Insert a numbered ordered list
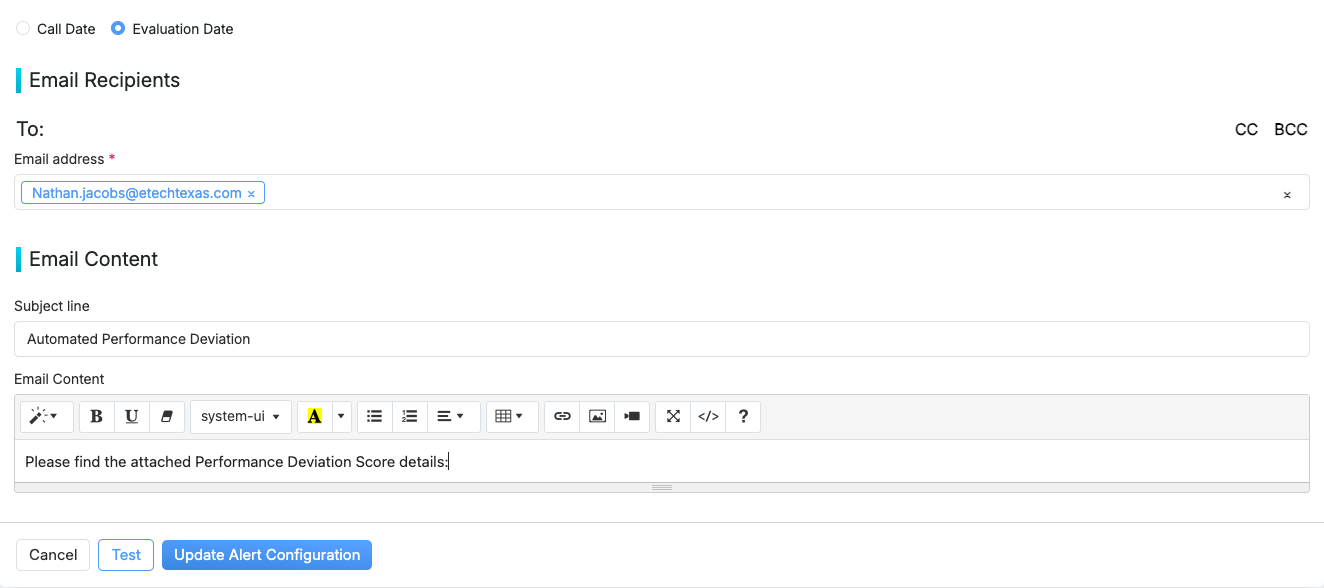The height and width of the screenshot is (588, 1324). click(x=410, y=416)
